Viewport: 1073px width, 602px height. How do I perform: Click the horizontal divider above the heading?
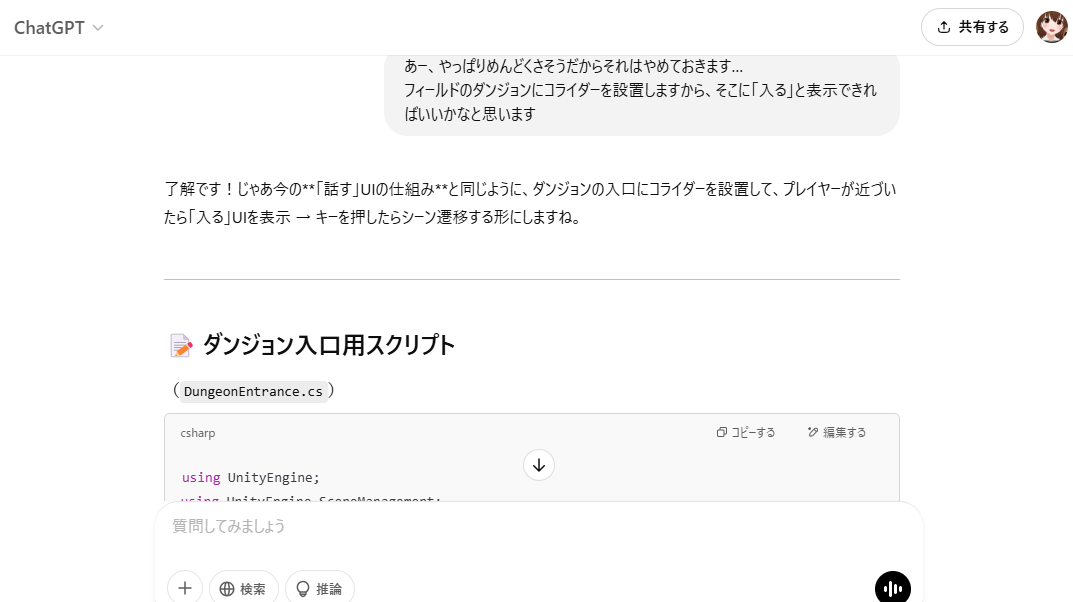[531, 279]
